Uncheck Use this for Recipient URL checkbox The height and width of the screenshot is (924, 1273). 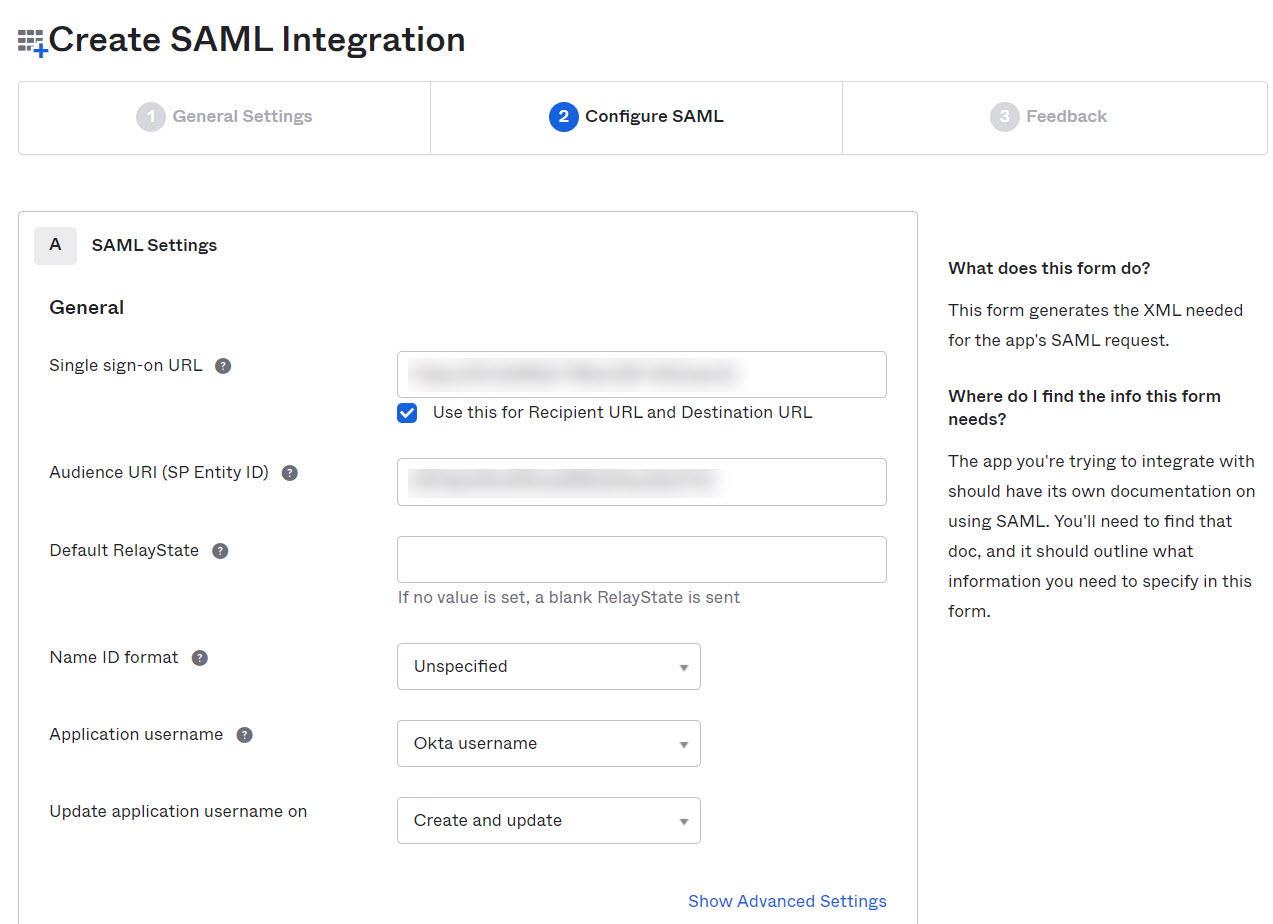coord(407,413)
